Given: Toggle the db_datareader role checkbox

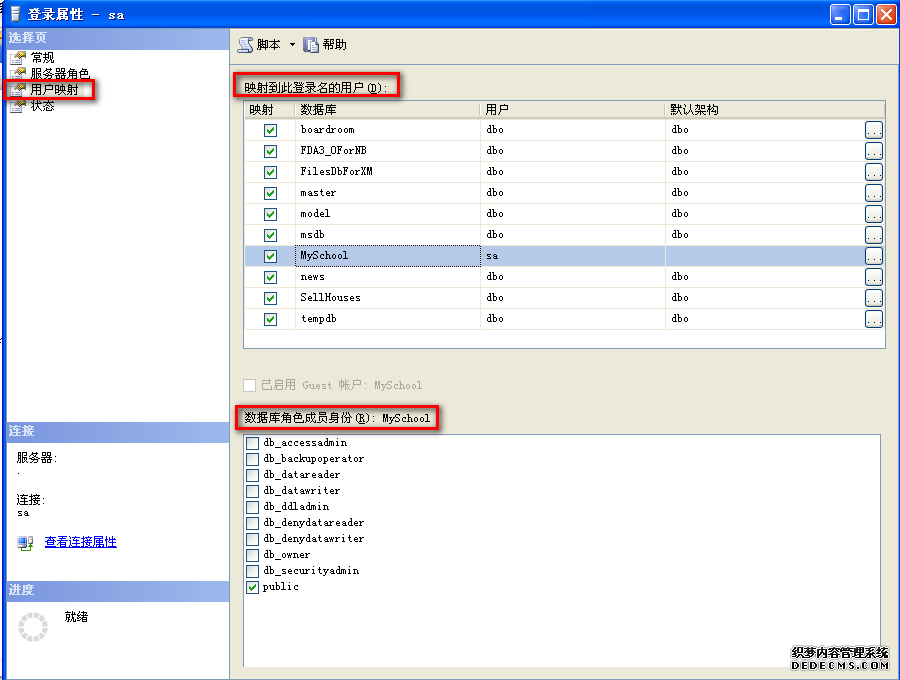Looking at the screenshot, I should point(253,475).
